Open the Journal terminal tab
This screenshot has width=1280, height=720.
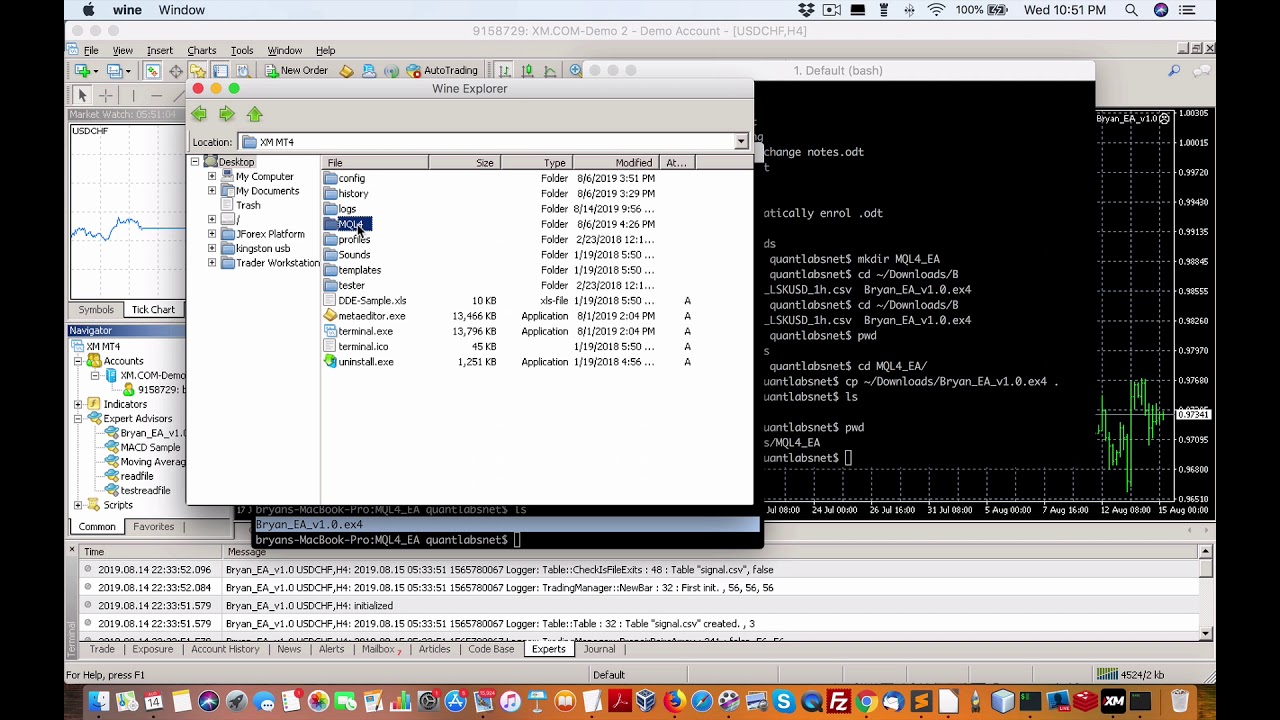coord(599,649)
